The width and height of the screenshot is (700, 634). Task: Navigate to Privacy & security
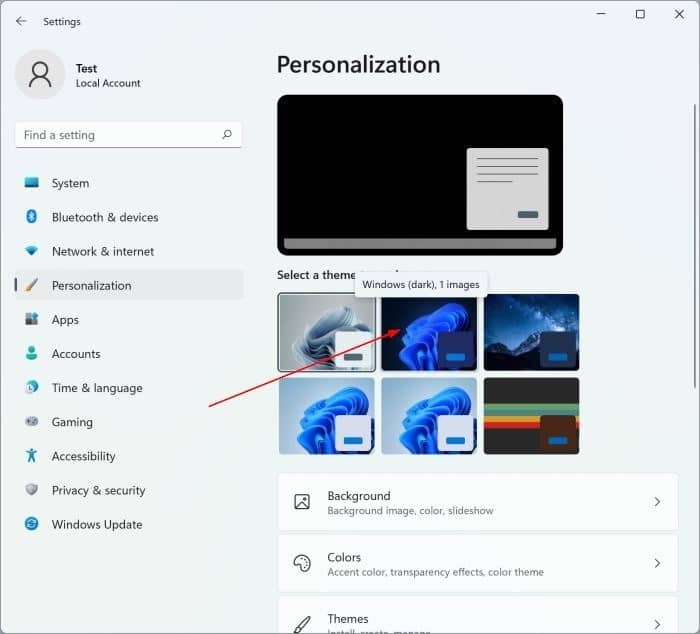point(129,490)
